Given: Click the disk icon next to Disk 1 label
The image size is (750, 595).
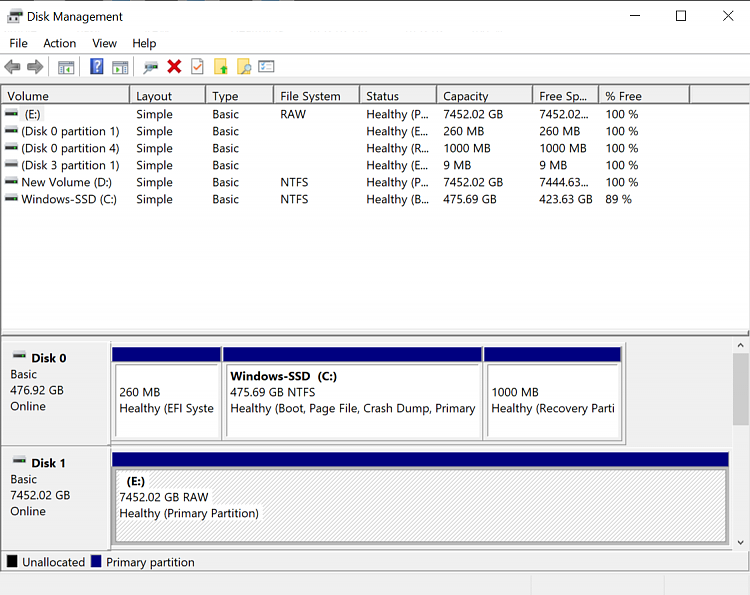Looking at the screenshot, I should coord(19,461).
